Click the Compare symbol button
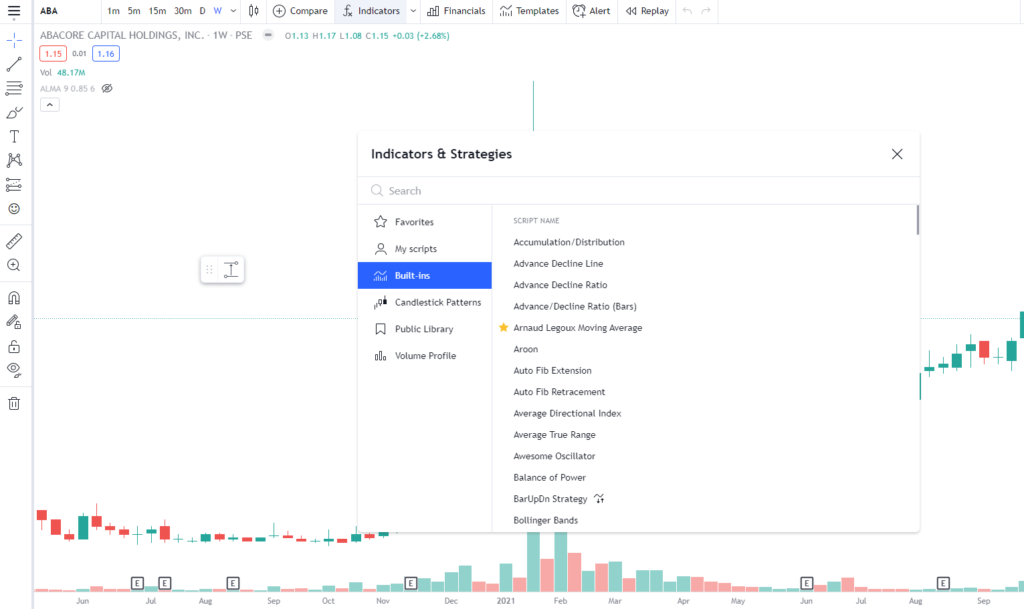This screenshot has height=609, width=1024. coord(300,11)
